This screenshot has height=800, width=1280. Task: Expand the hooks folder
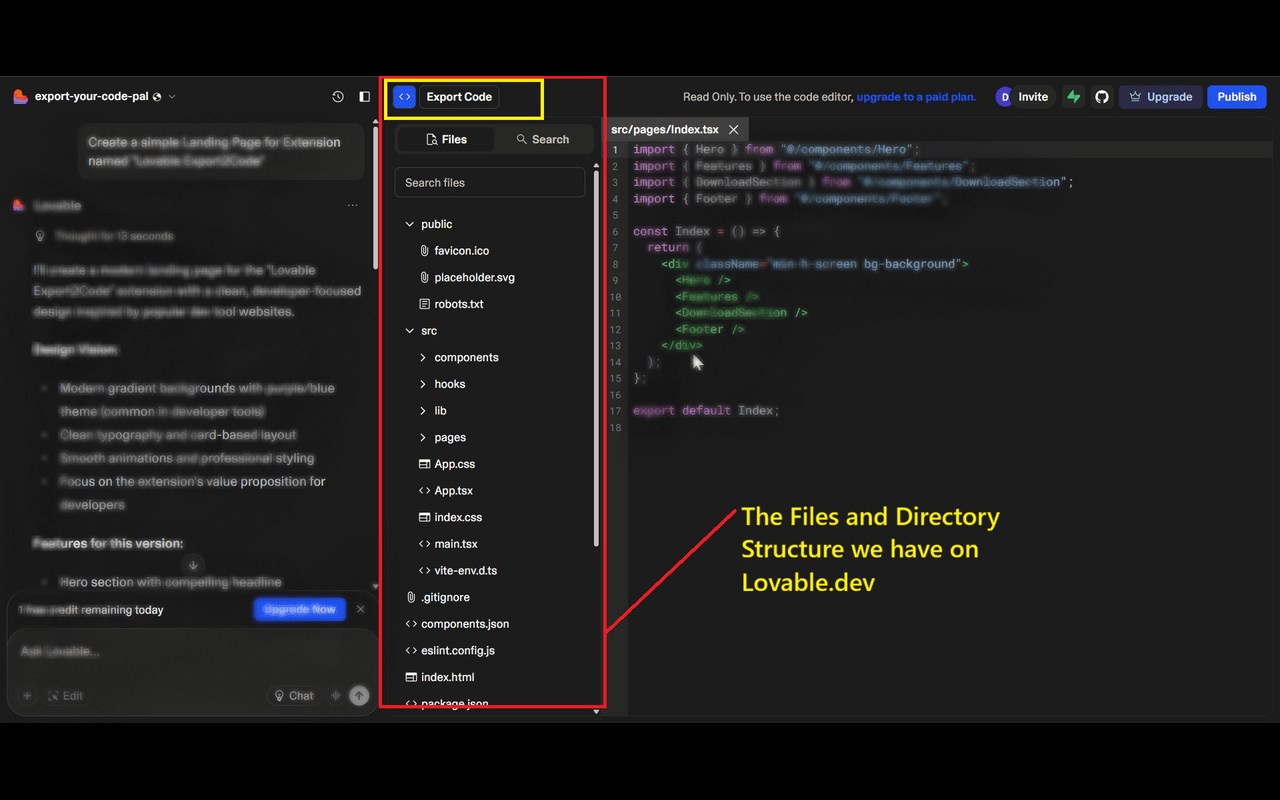tap(423, 384)
